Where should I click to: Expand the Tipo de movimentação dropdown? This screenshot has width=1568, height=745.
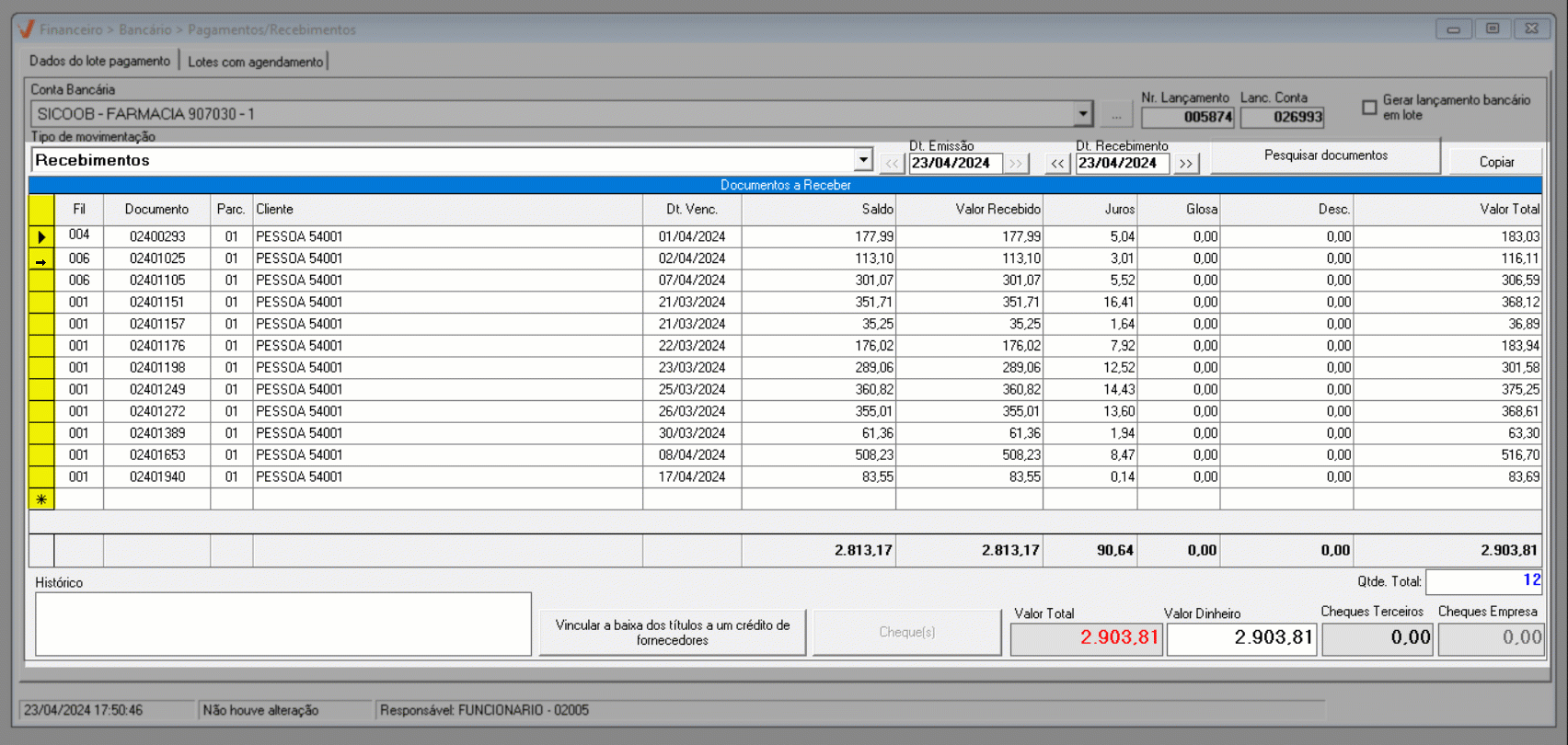point(862,160)
